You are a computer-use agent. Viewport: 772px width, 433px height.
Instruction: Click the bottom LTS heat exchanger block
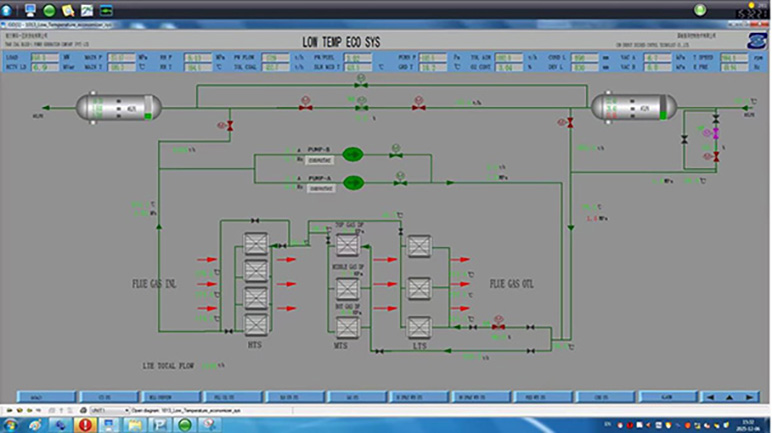pos(419,327)
